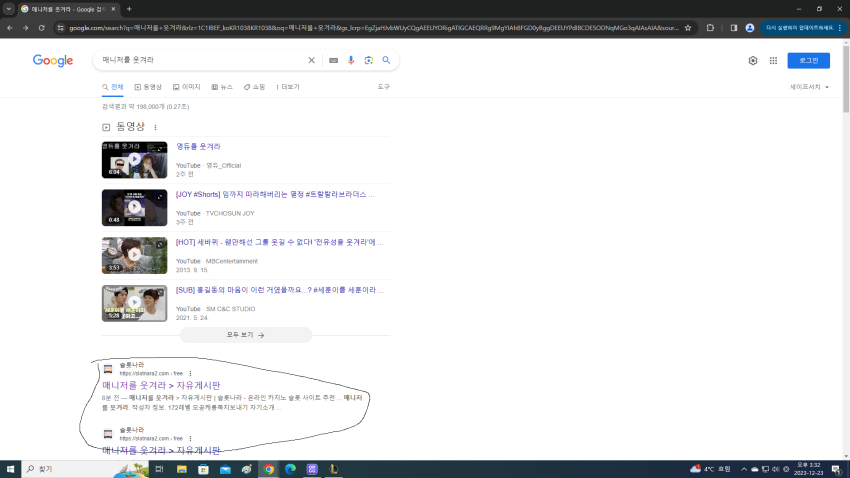The image size is (850, 478).
Task: Open first 매니저를 웃겨라 > 자유게시판 result
Action: (161, 385)
